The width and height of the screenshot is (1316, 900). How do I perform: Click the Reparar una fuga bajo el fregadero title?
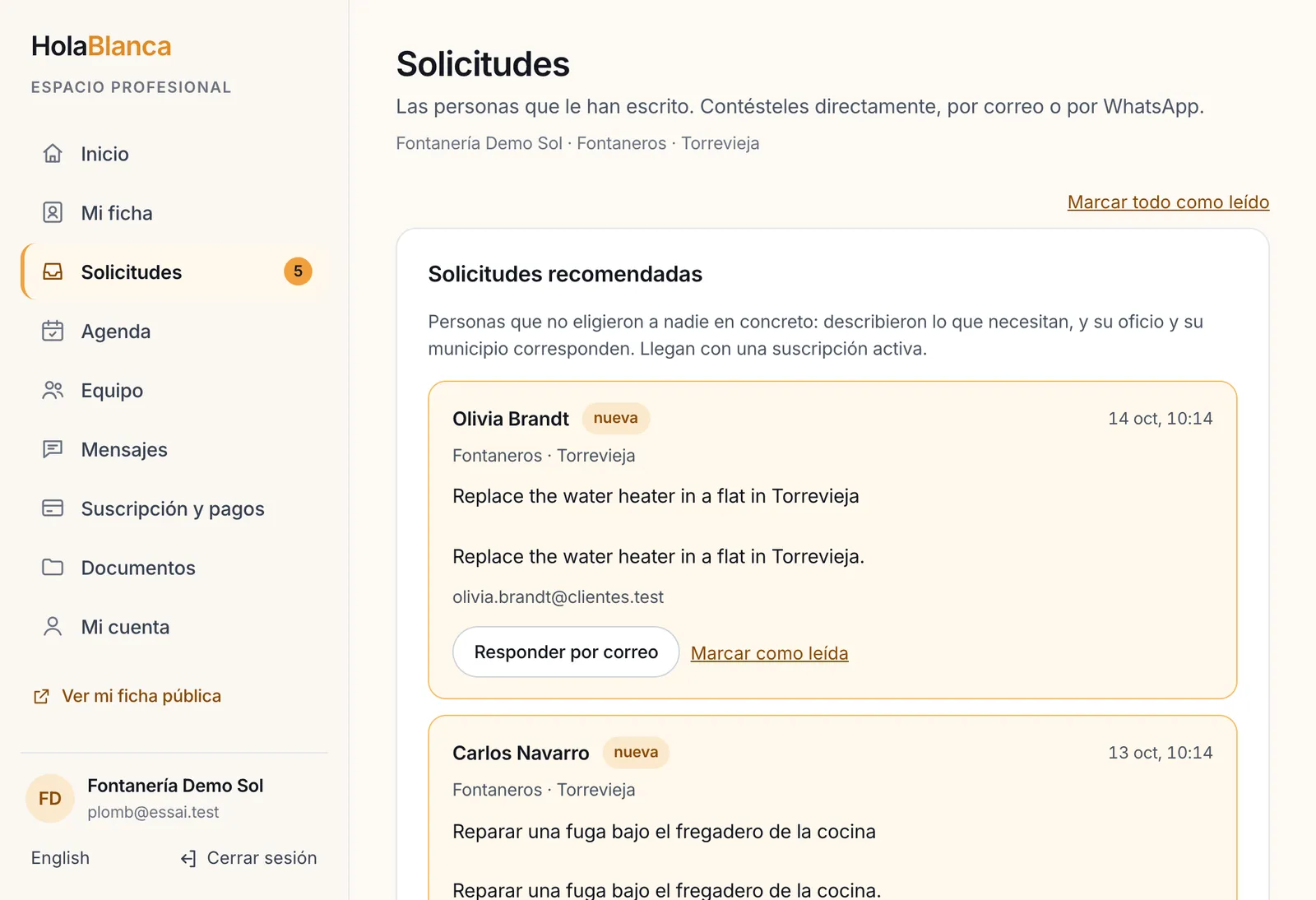(x=664, y=832)
